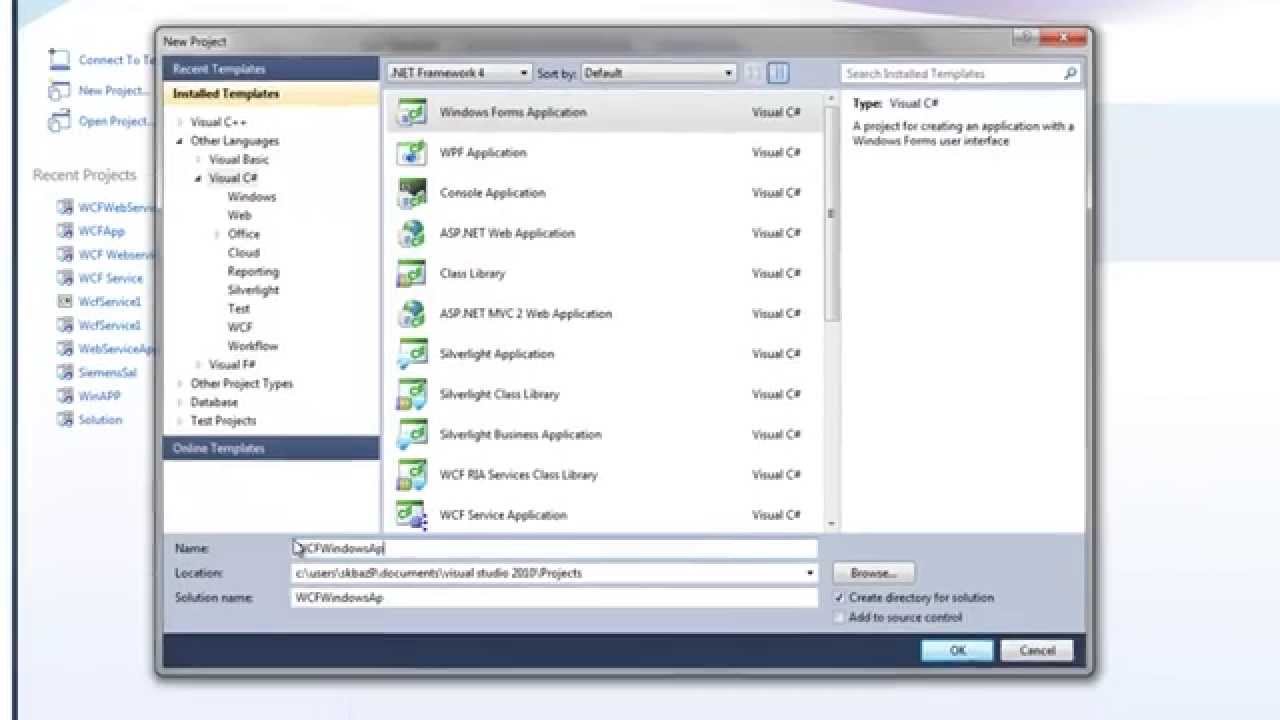1280x720 pixels.
Task: Expand Other Project Types node
Action: pos(180,383)
